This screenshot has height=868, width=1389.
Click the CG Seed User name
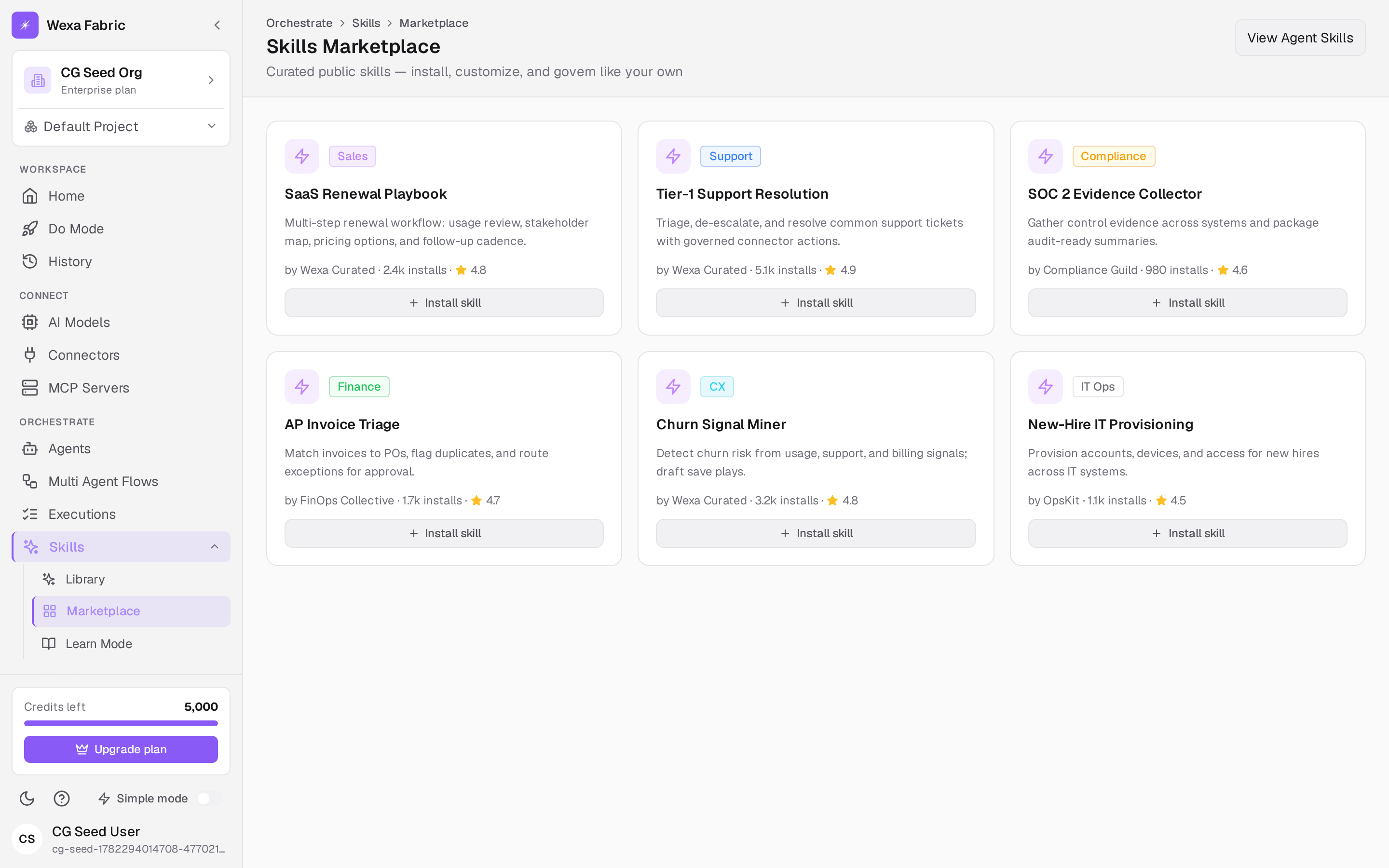pos(96,831)
